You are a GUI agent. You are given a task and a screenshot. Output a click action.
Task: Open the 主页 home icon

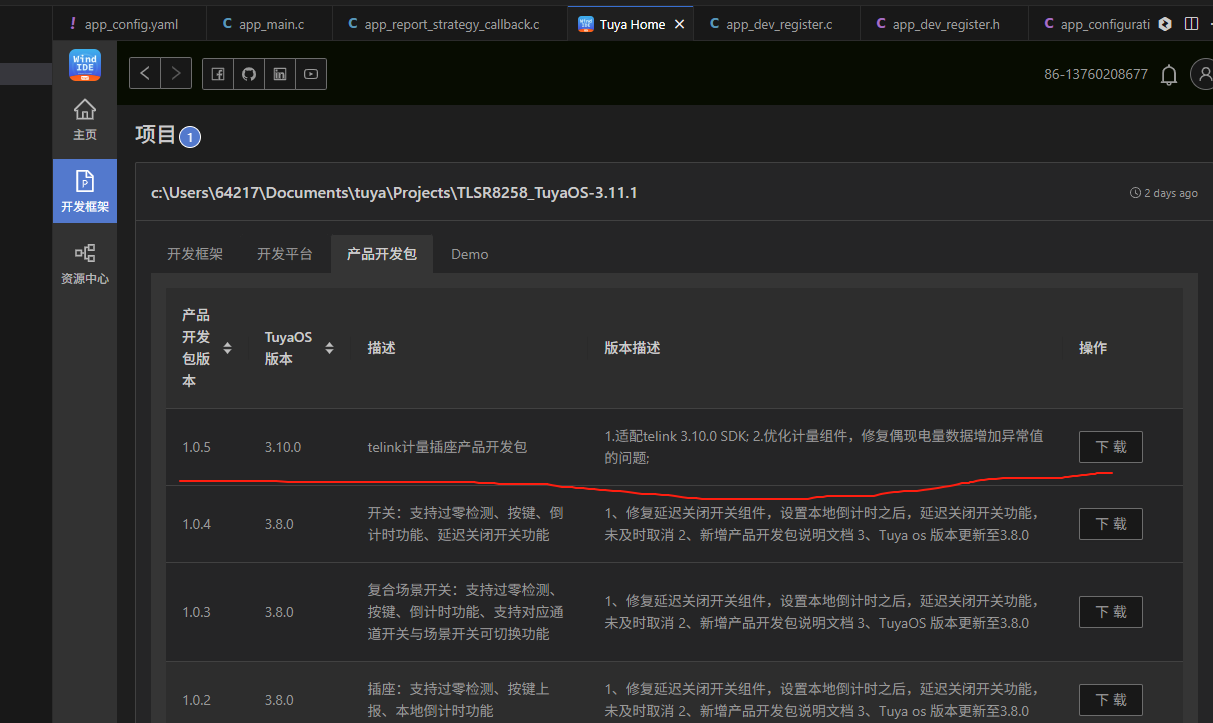click(x=85, y=120)
